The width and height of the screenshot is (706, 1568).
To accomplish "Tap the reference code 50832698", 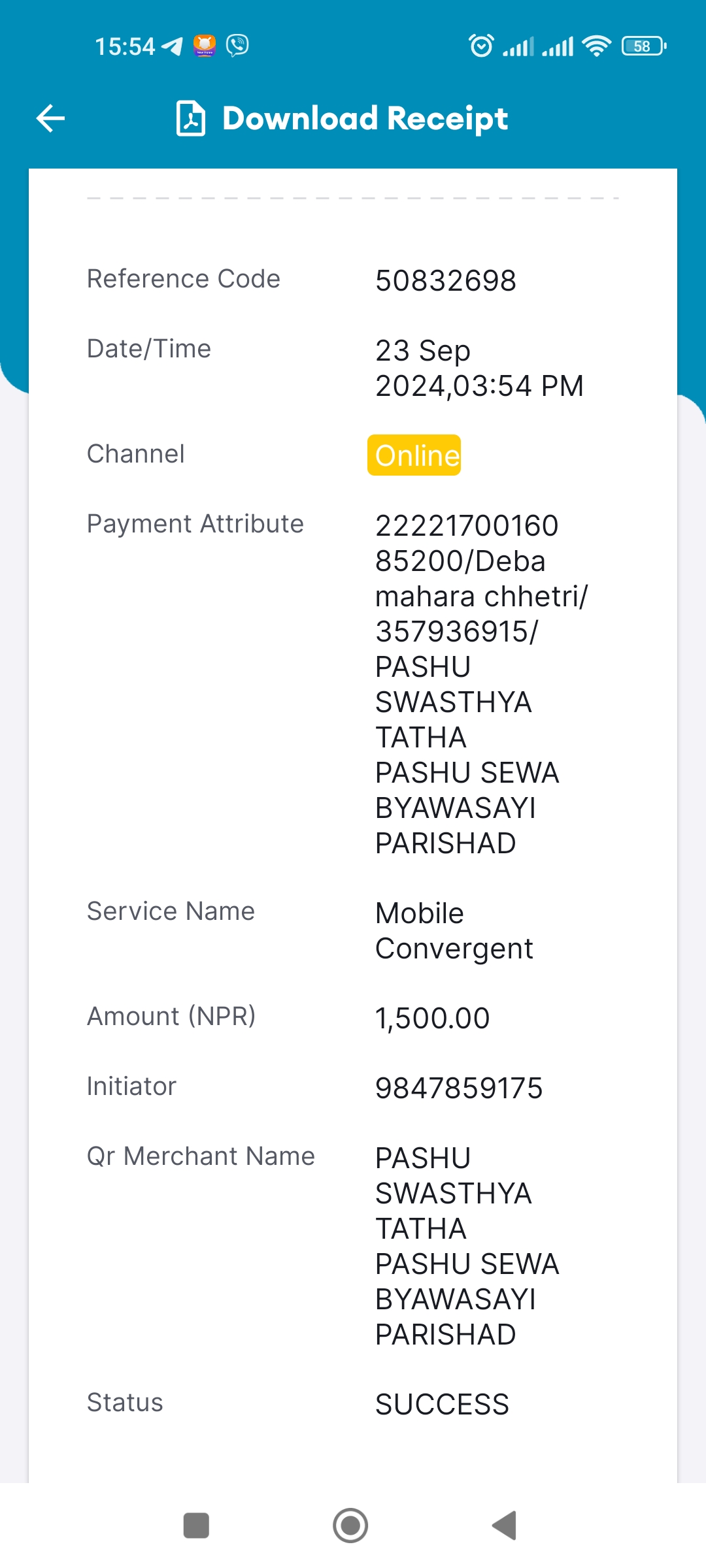I will point(446,281).
